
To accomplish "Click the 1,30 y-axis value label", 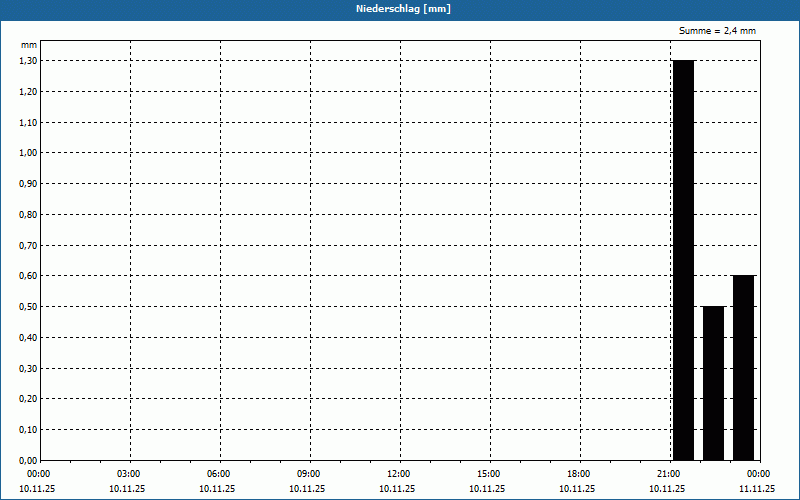I will [x=28, y=61].
